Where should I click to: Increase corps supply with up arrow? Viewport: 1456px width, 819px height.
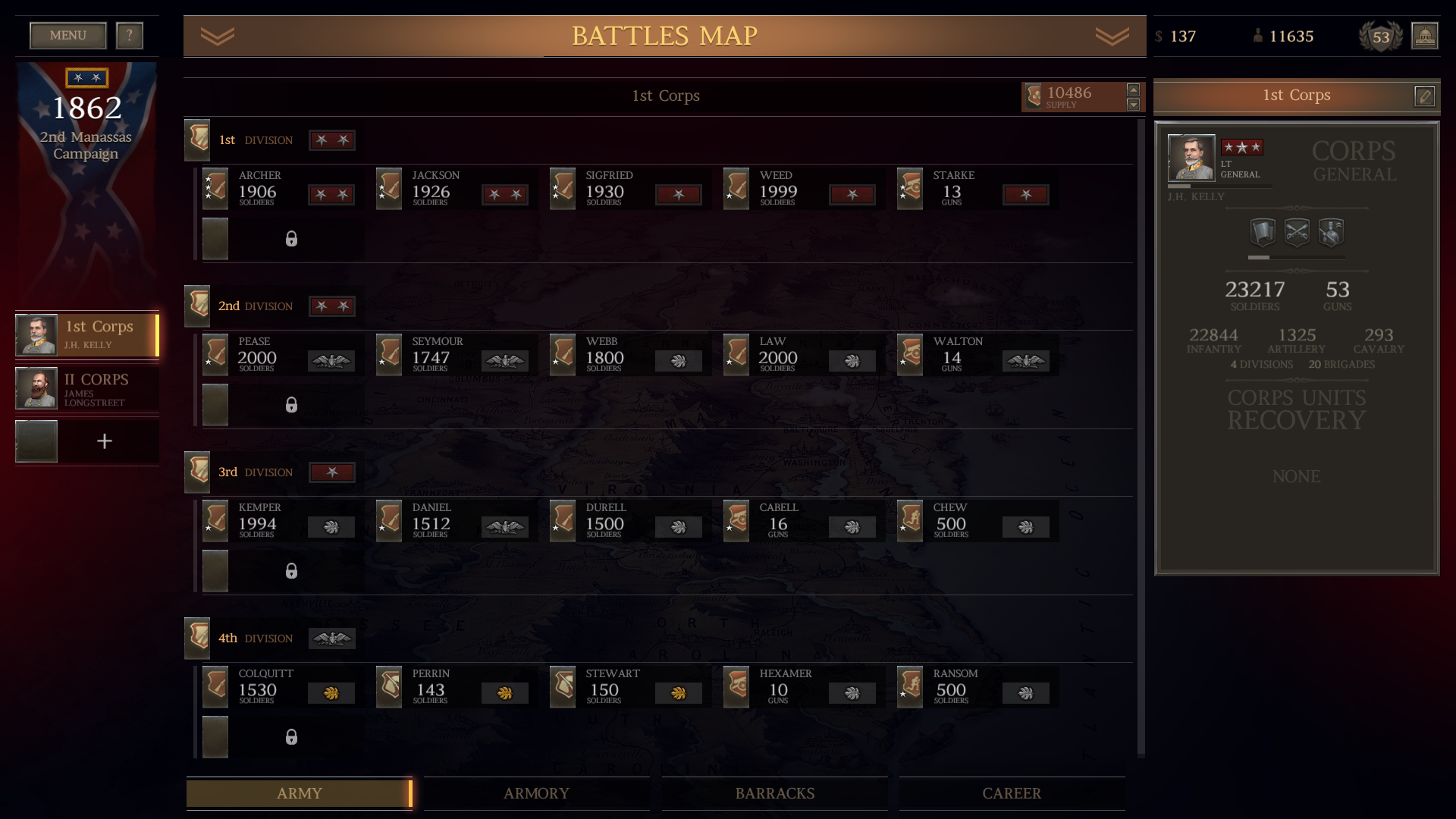[x=1133, y=89]
